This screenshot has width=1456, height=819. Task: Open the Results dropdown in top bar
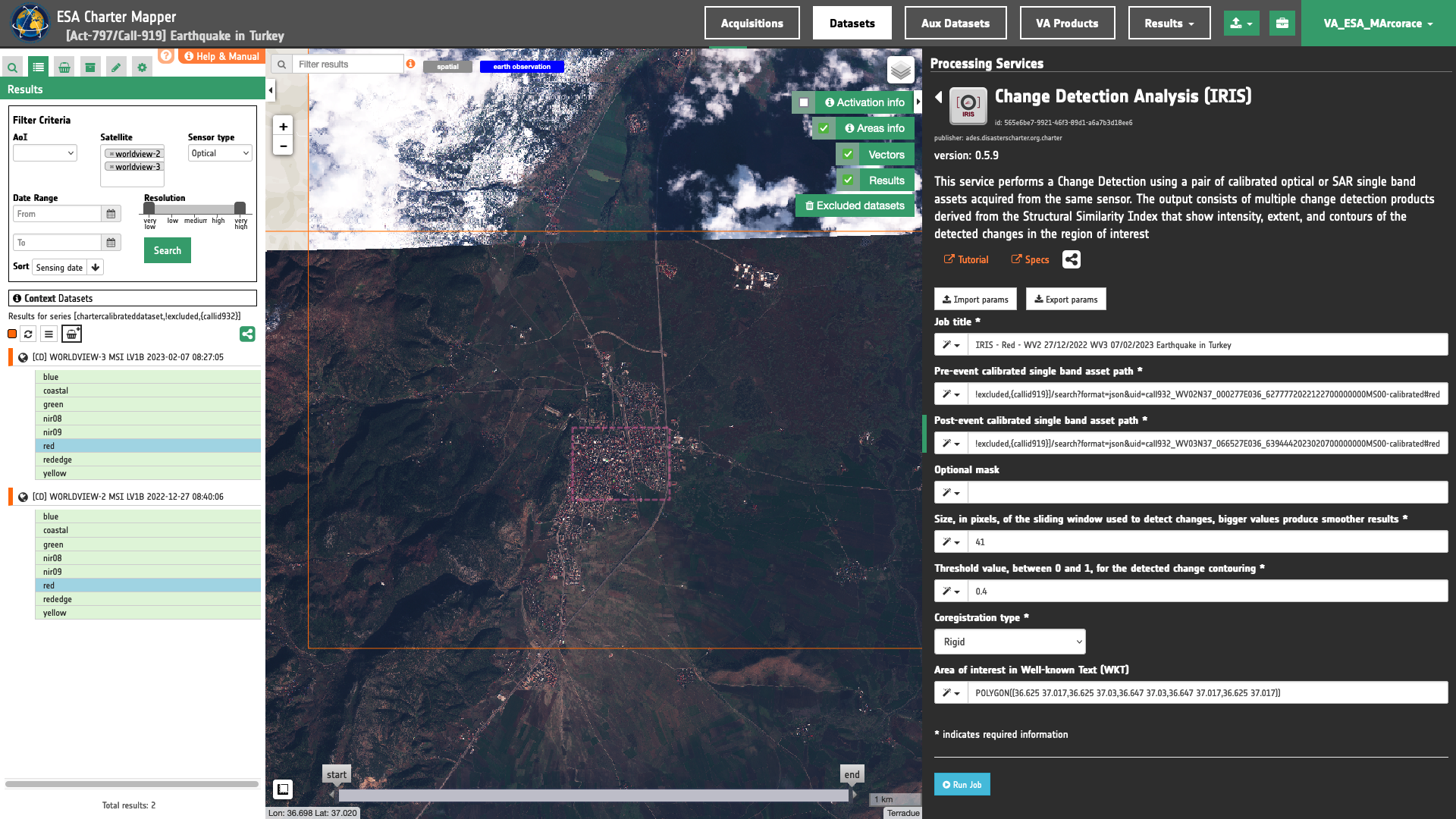coord(1169,24)
